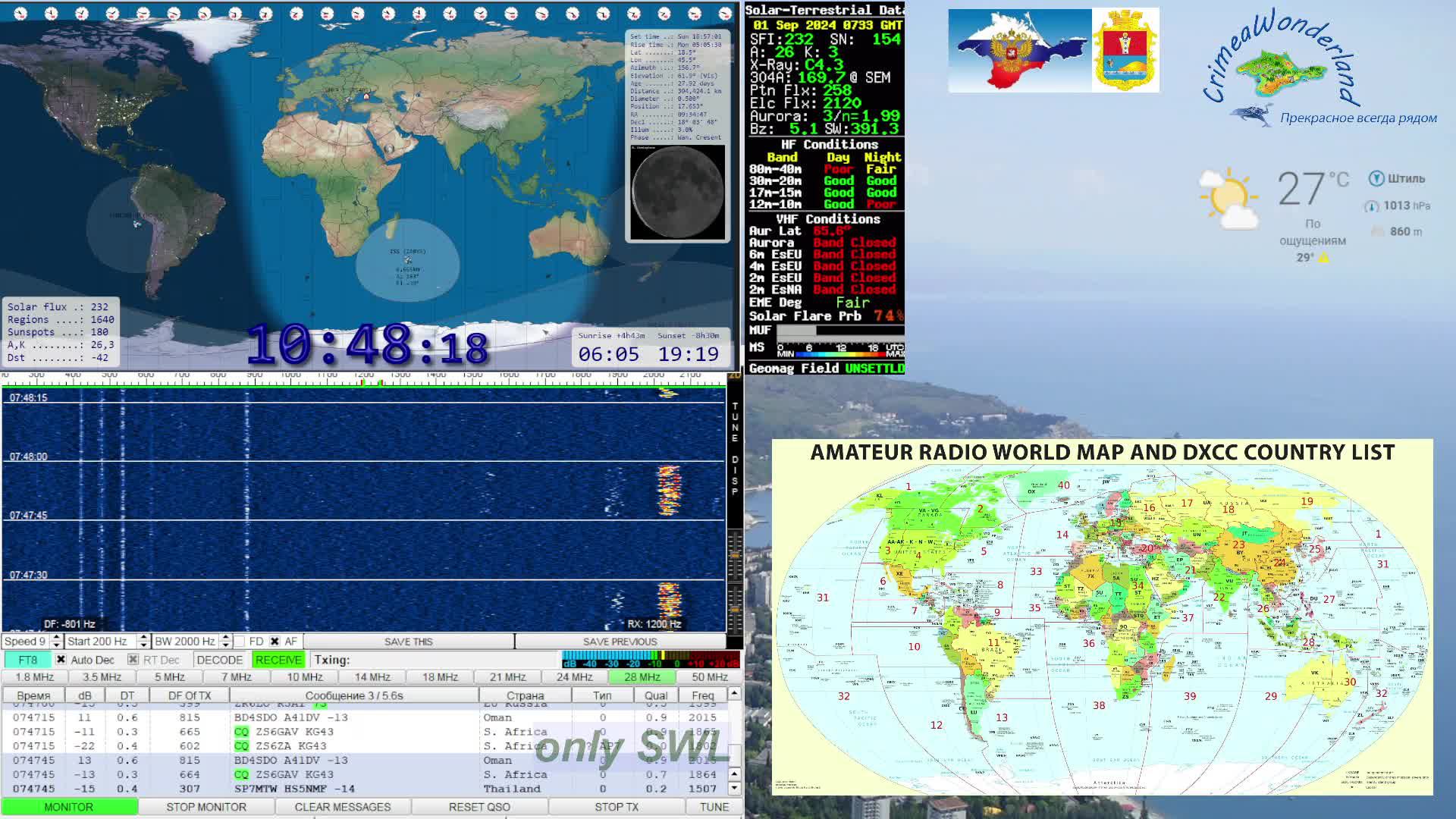Click the city coat of arms emblem
Image resolution: width=1456 pixels, height=819 pixels.
1125,51
